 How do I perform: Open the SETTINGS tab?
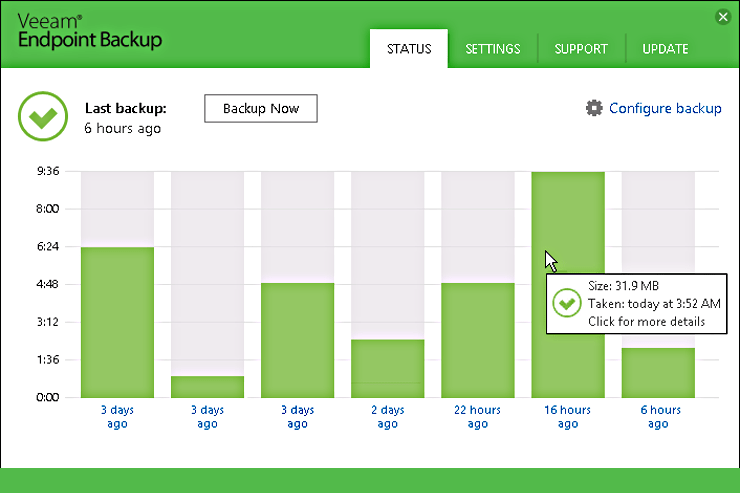[492, 49]
